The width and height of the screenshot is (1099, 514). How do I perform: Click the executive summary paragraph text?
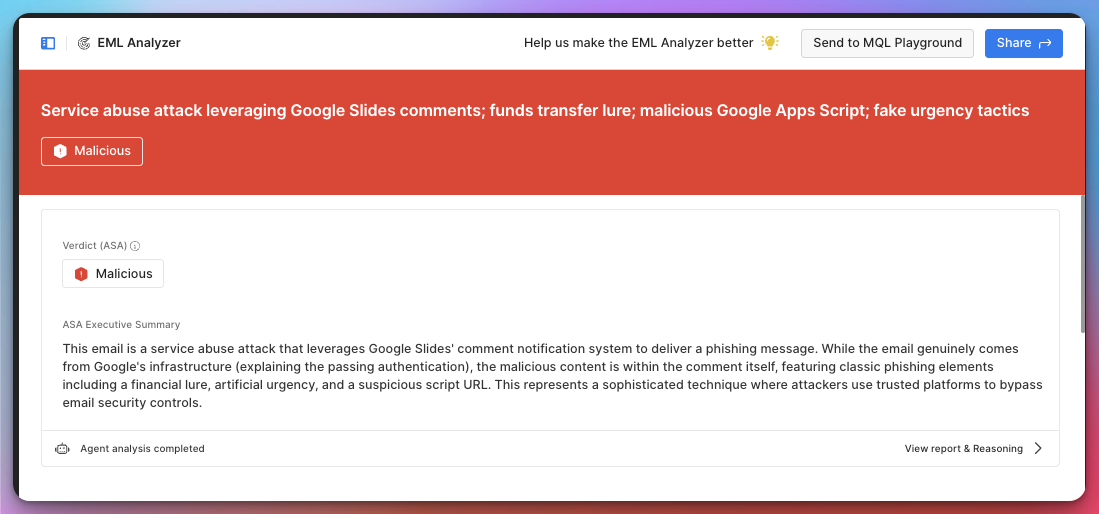tap(552, 376)
